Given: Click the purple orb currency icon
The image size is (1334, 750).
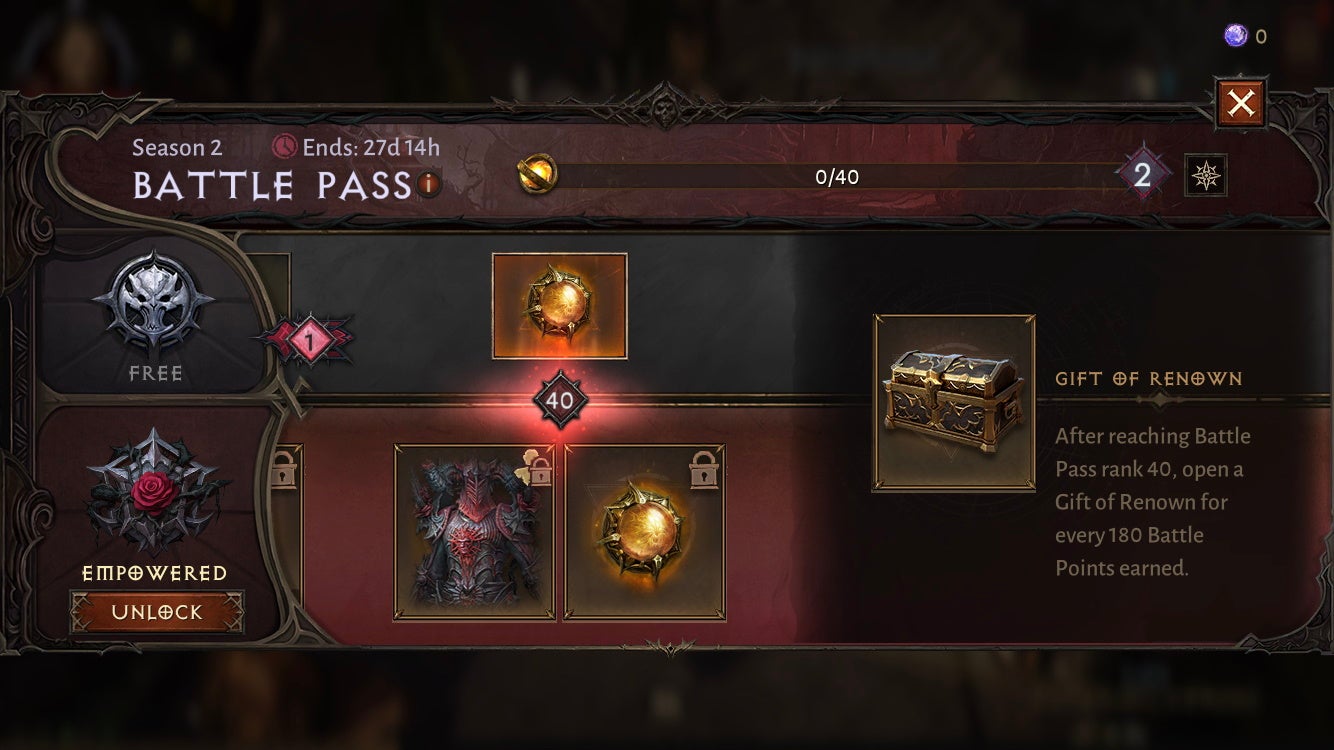Looking at the screenshot, I should pyautogui.click(x=1236, y=36).
